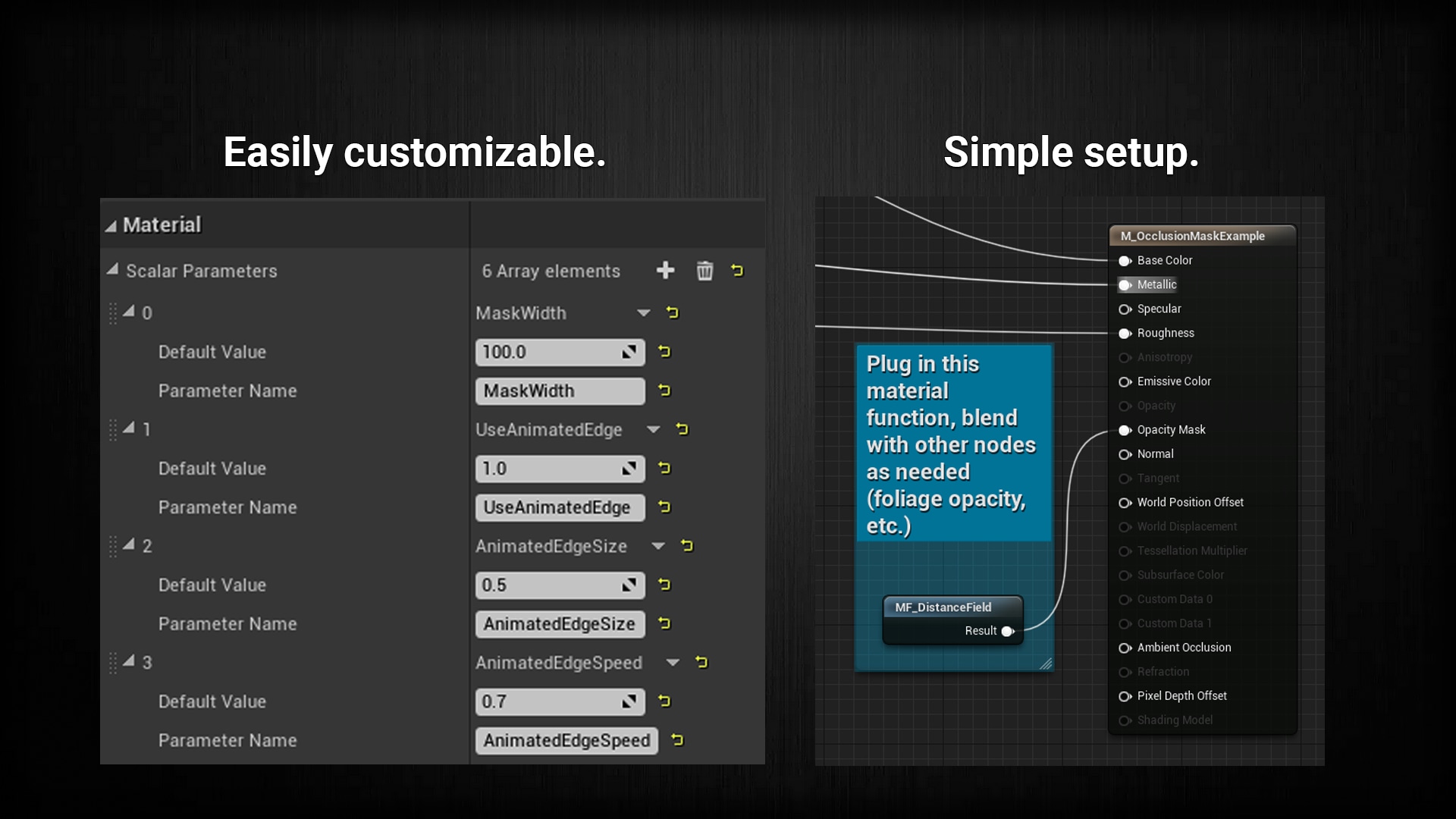This screenshot has height=819, width=1456.
Task: Click the Result output pin on MF_DistanceField
Action: [x=1008, y=631]
